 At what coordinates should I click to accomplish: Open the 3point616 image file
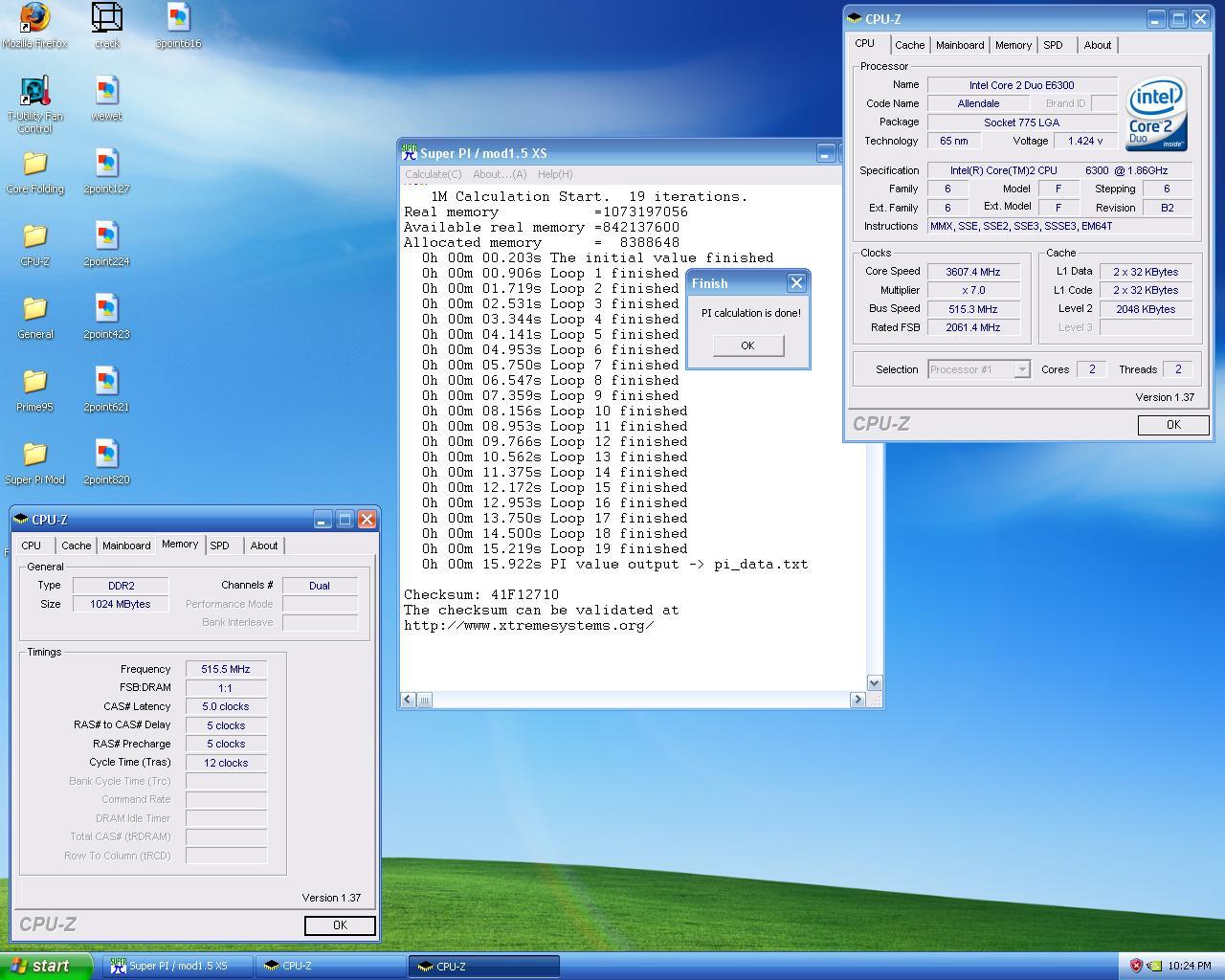click(x=178, y=26)
